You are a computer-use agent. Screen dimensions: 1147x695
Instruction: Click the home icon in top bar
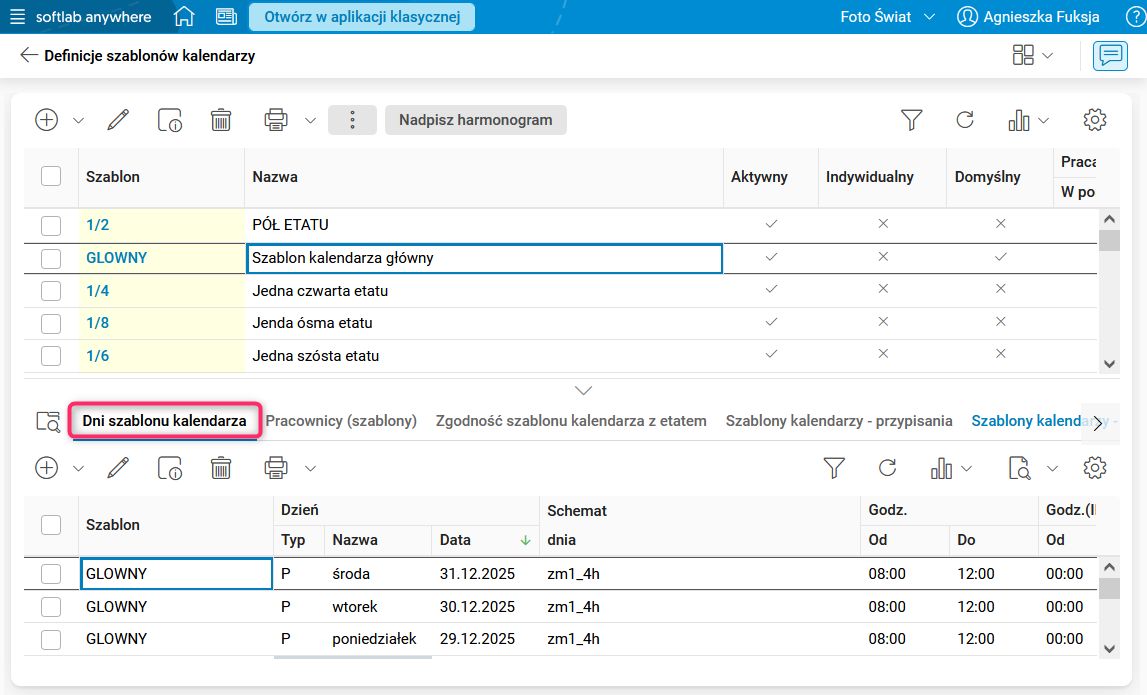pos(184,17)
